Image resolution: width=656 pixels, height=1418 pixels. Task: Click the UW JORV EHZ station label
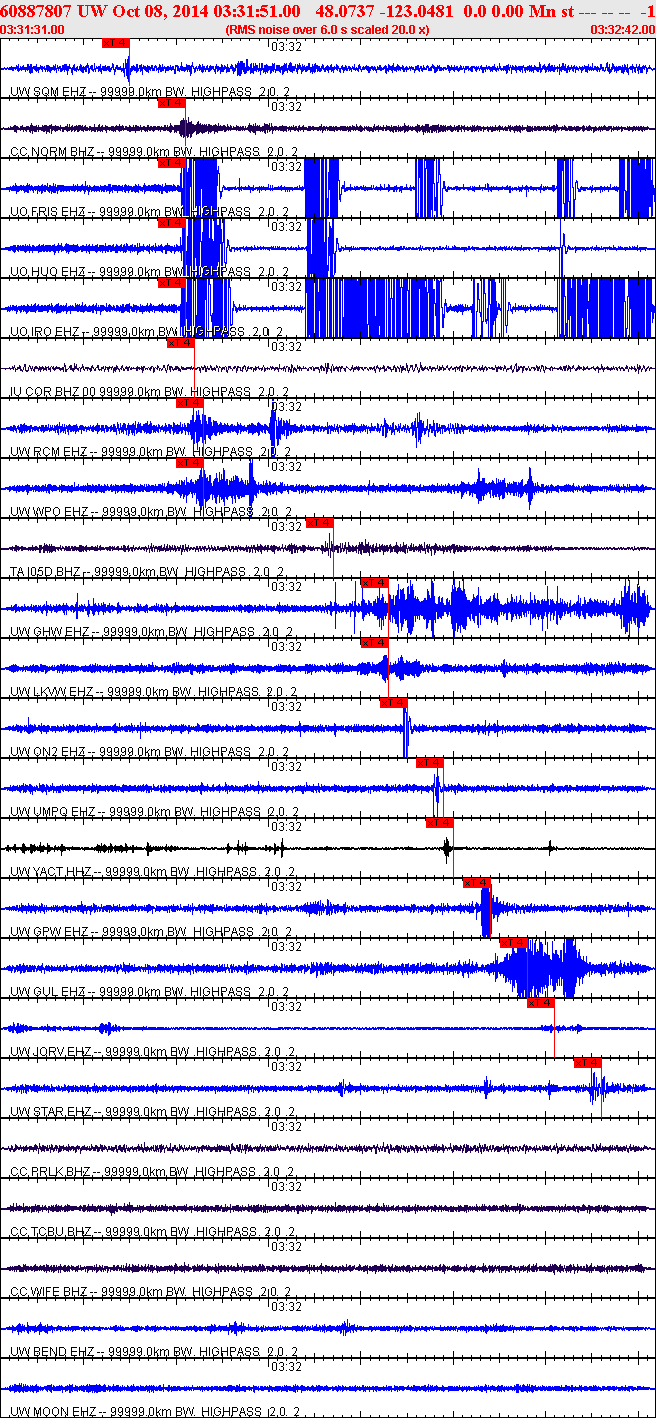click(51, 1051)
